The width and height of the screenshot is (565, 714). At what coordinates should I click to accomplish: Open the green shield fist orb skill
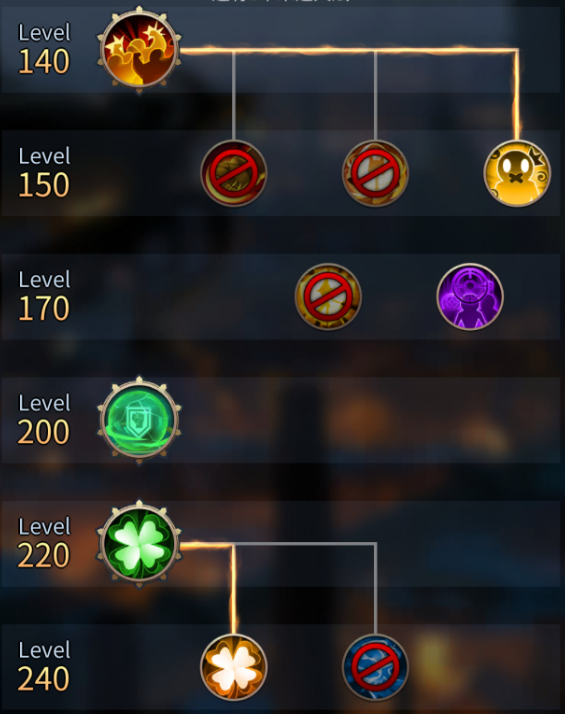coord(139,420)
